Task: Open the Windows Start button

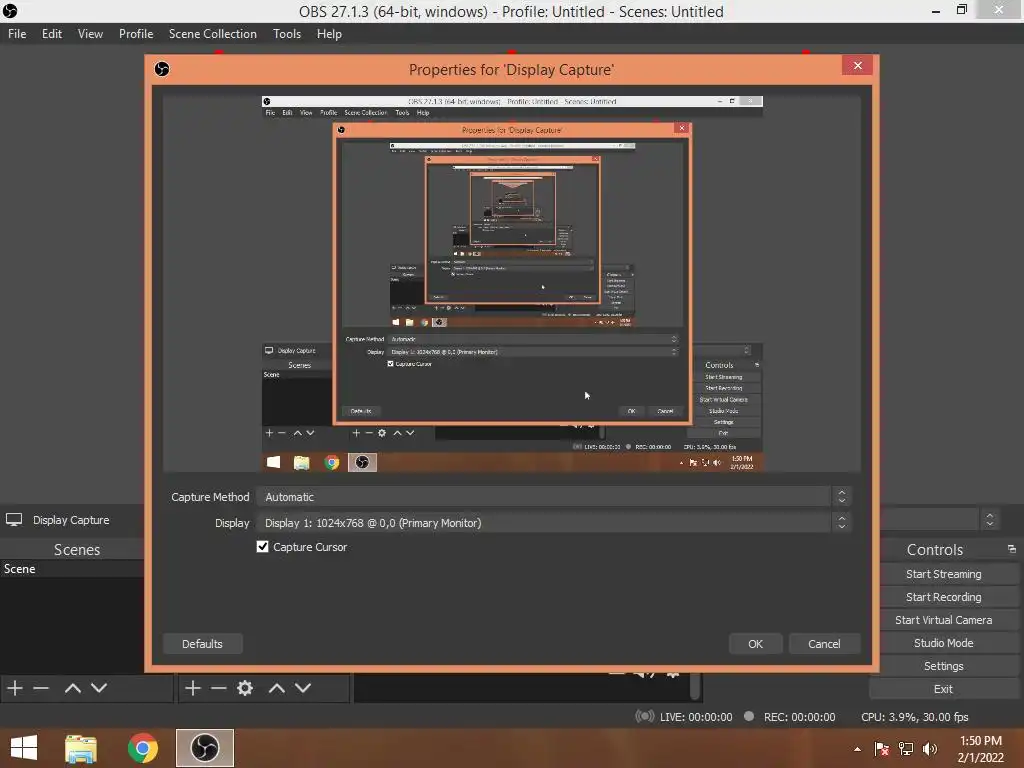Action: tap(24, 748)
